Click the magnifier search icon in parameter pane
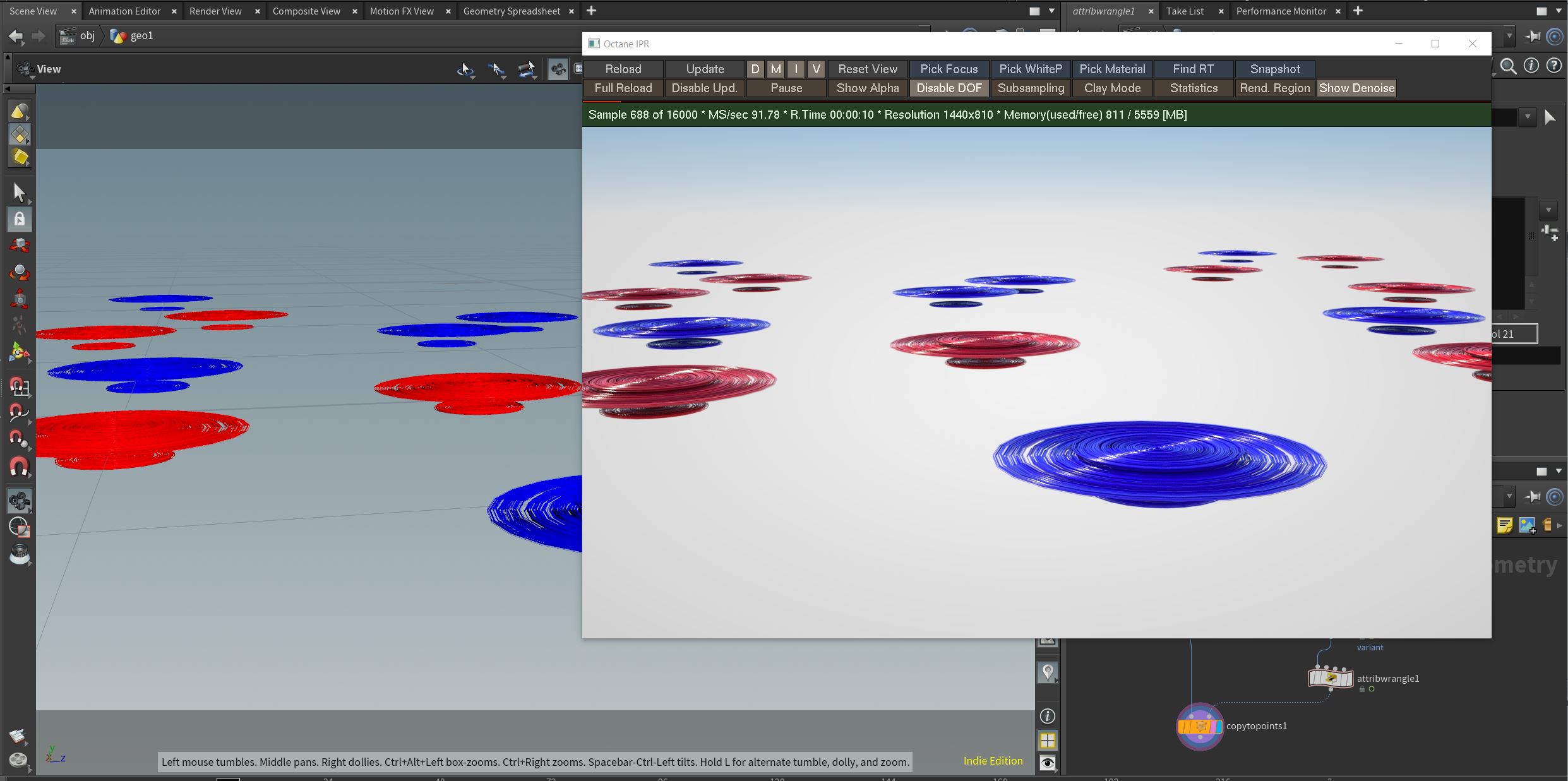This screenshot has height=781, width=1568. click(x=1508, y=66)
